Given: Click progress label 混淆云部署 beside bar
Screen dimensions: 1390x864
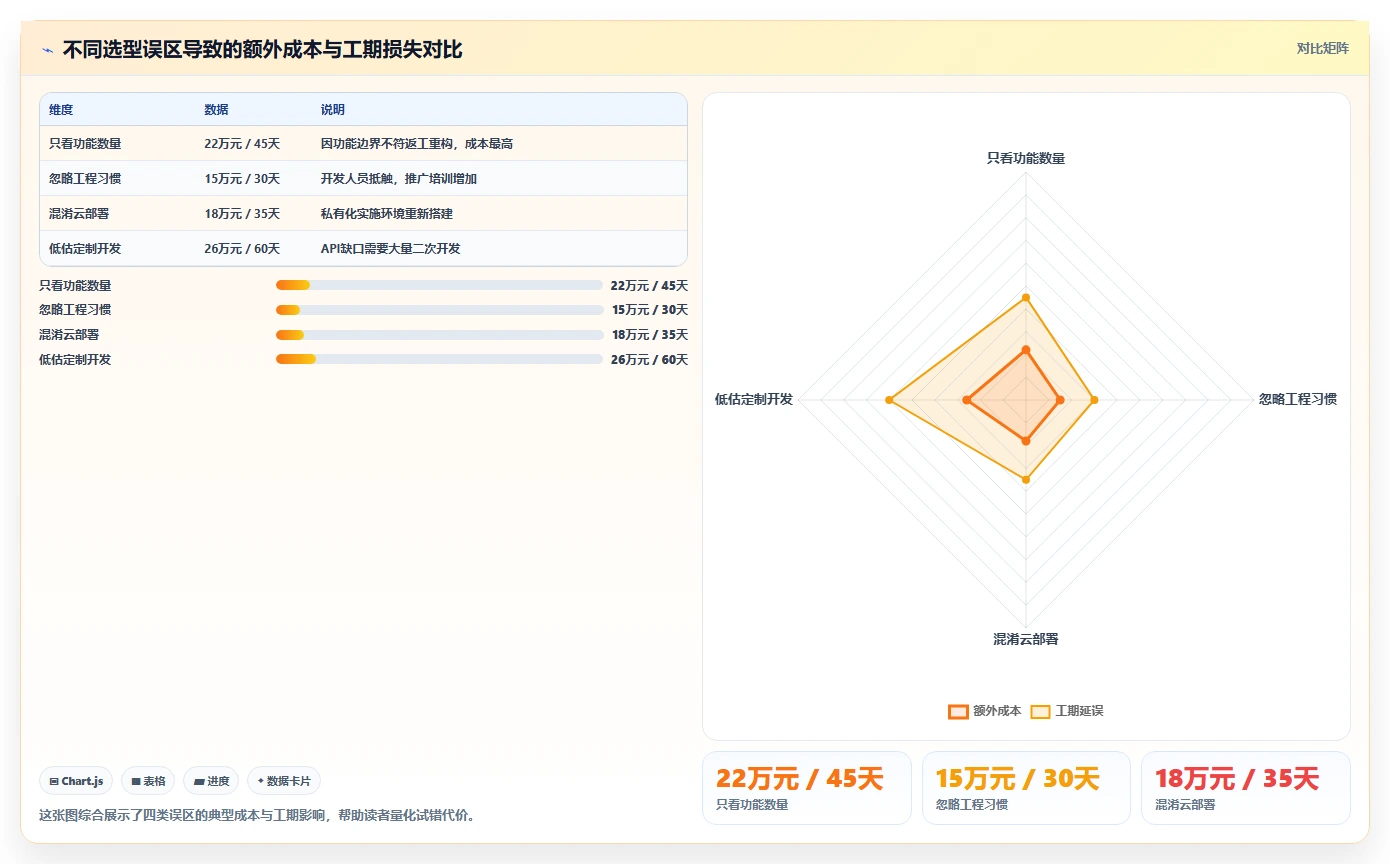Looking at the screenshot, I should click(69, 335).
